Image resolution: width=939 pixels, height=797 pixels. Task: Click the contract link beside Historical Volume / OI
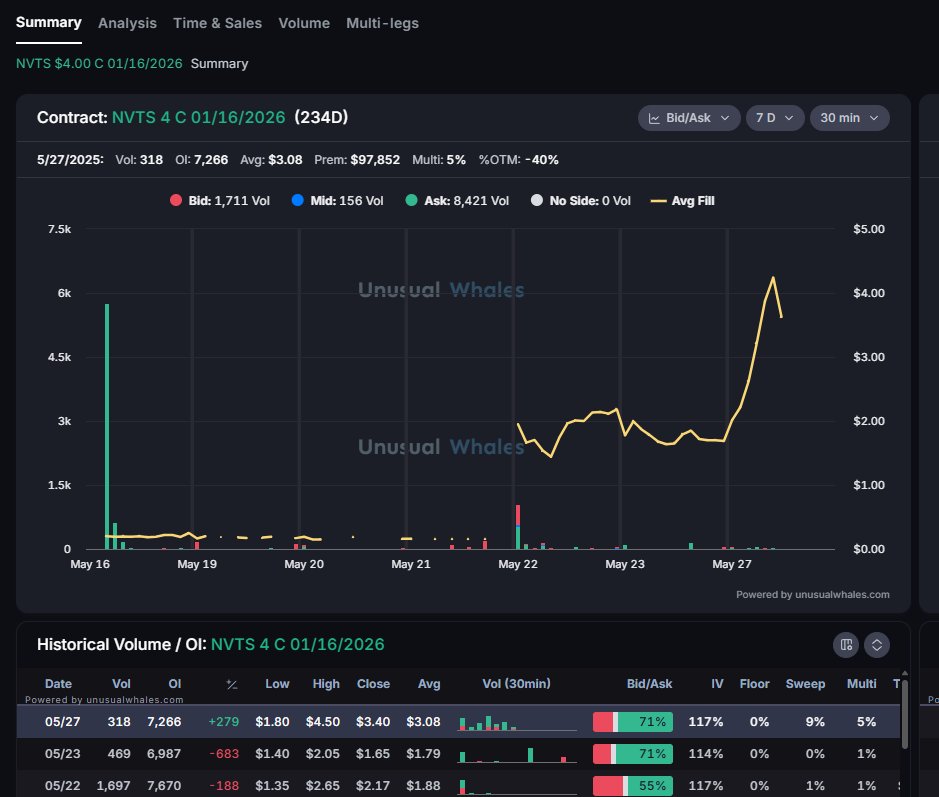point(298,645)
